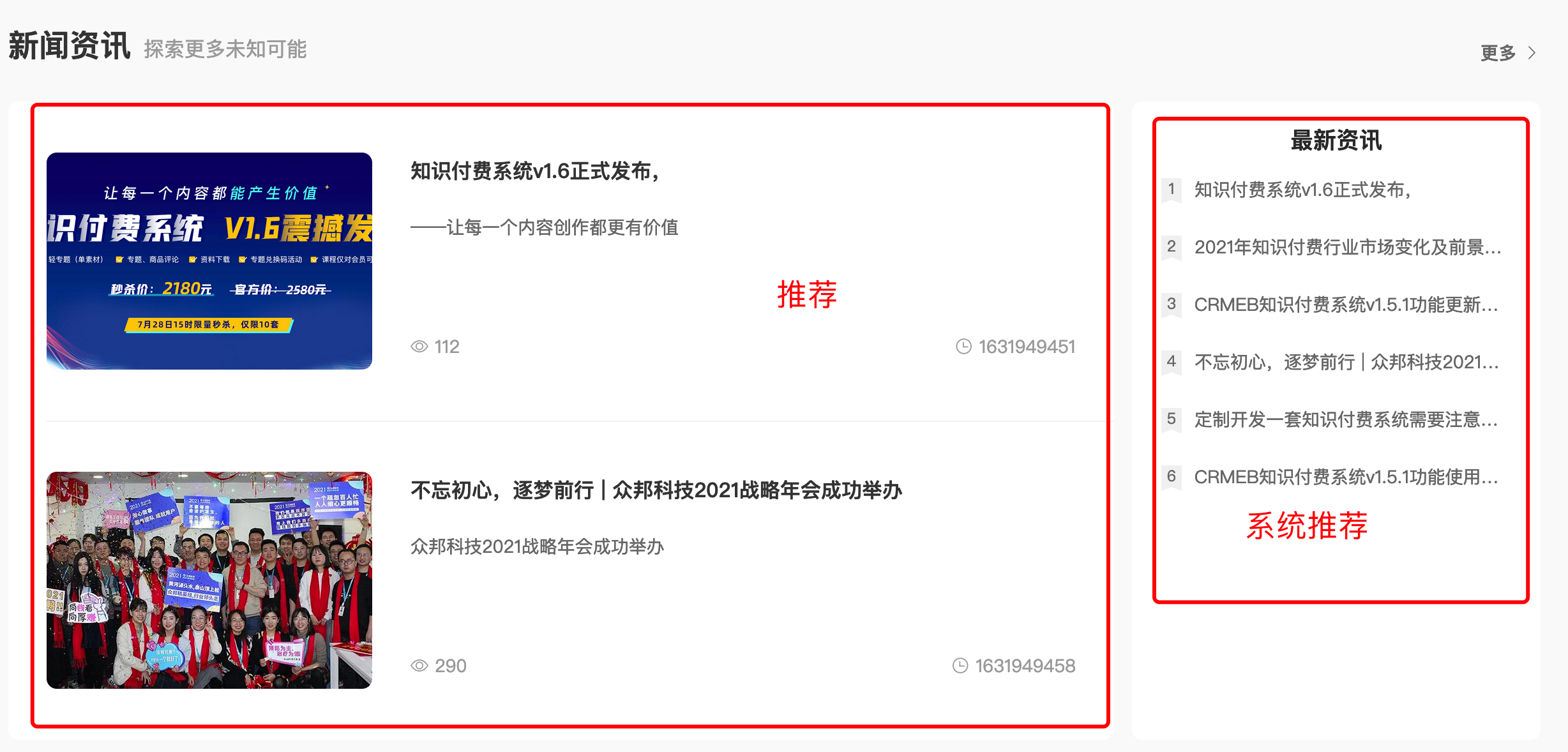Click rank badge number 3 in 最新资讯

[x=1172, y=305]
